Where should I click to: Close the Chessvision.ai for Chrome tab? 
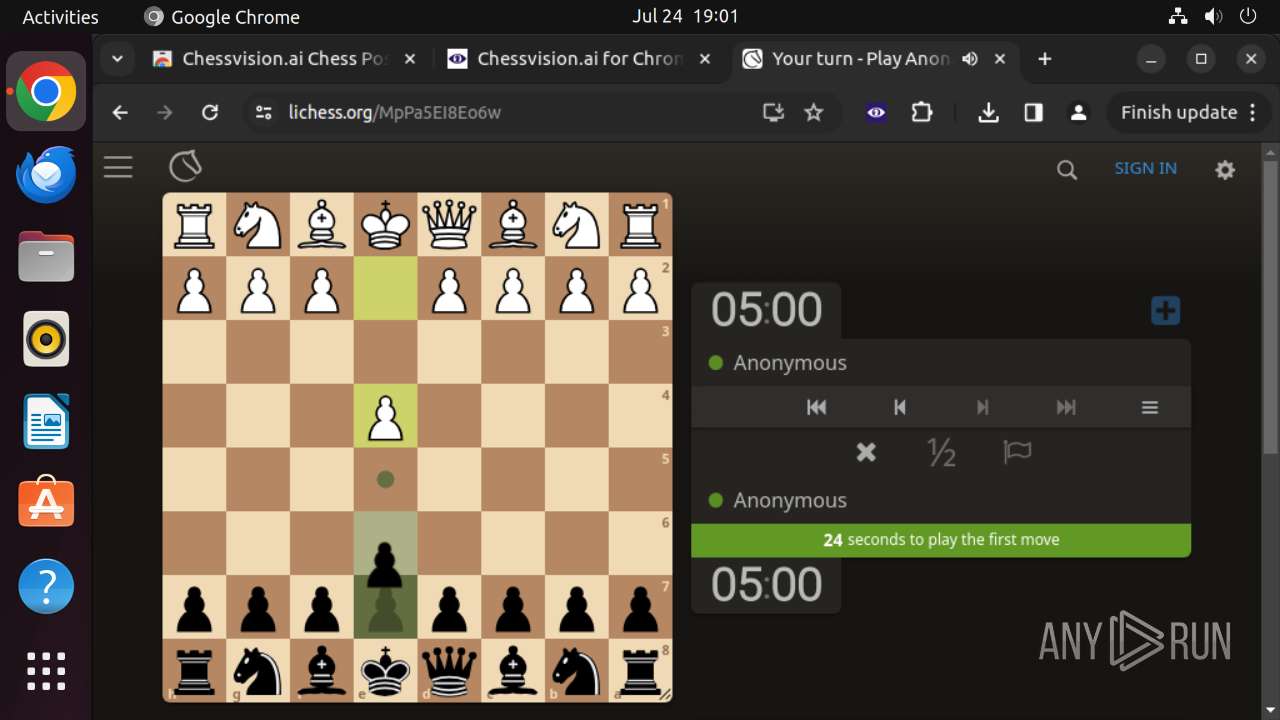[705, 59]
